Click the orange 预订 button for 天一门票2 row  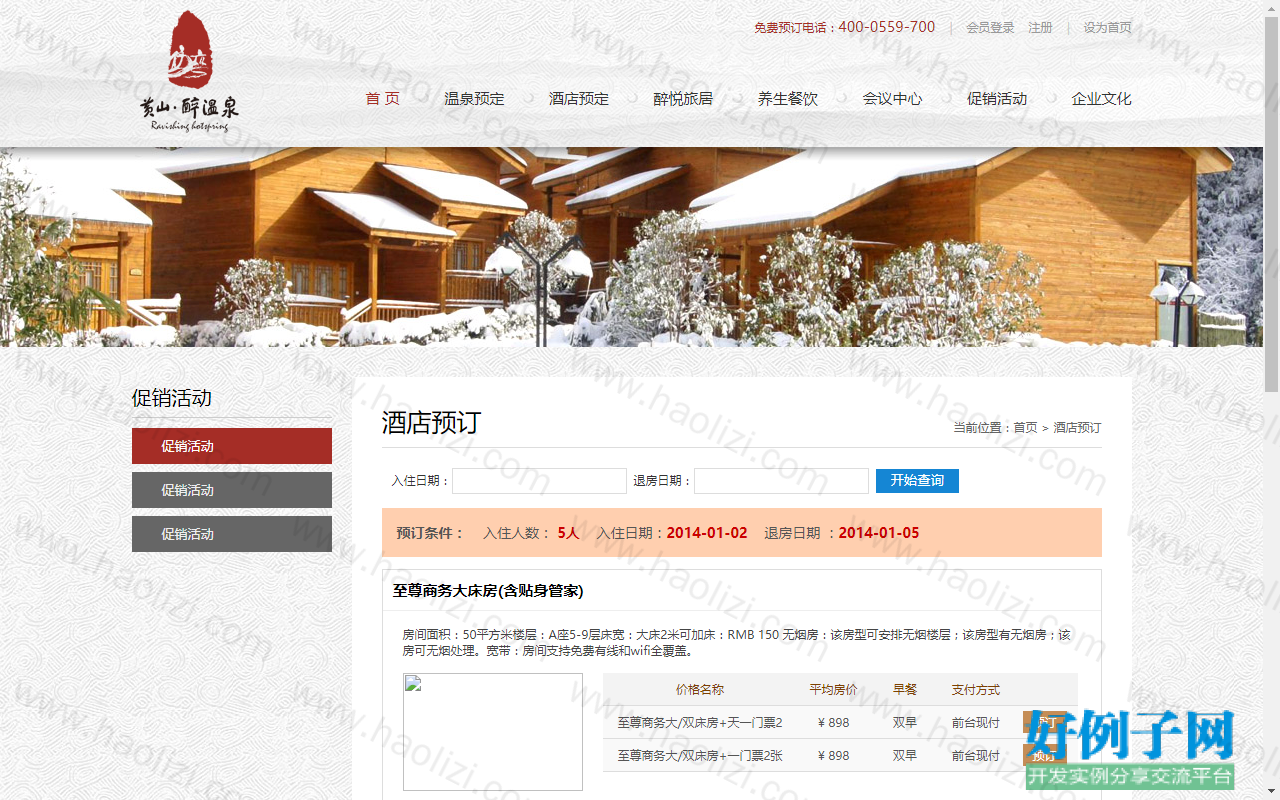[1044, 722]
